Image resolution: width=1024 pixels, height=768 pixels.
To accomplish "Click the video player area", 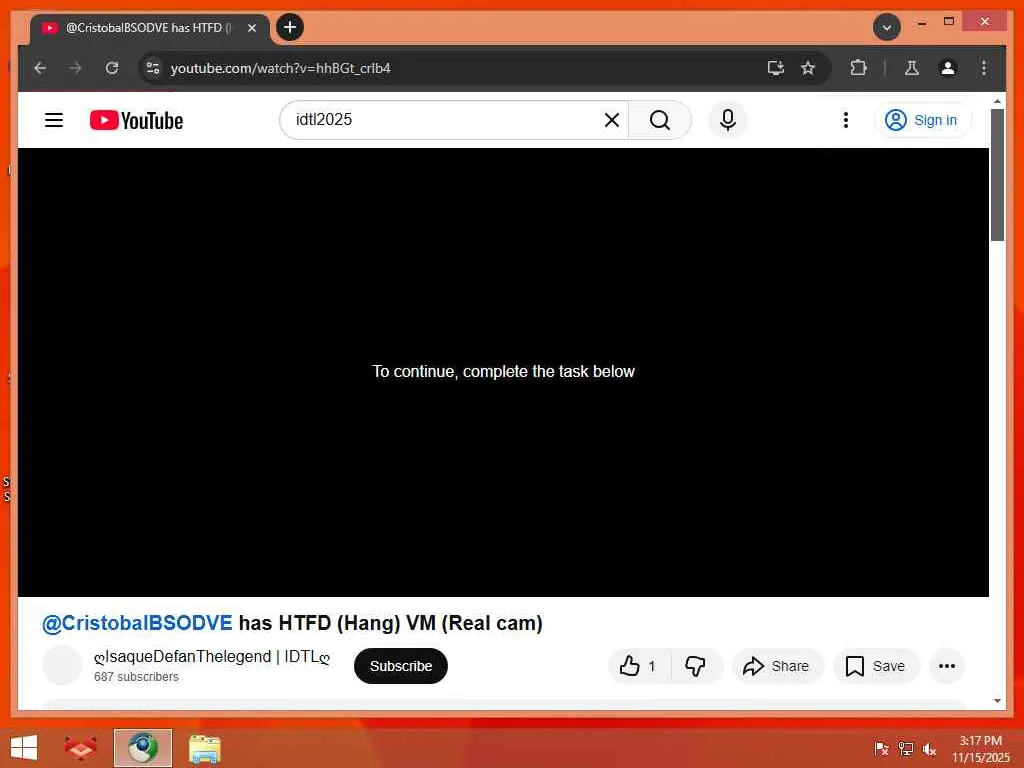I will (x=503, y=372).
